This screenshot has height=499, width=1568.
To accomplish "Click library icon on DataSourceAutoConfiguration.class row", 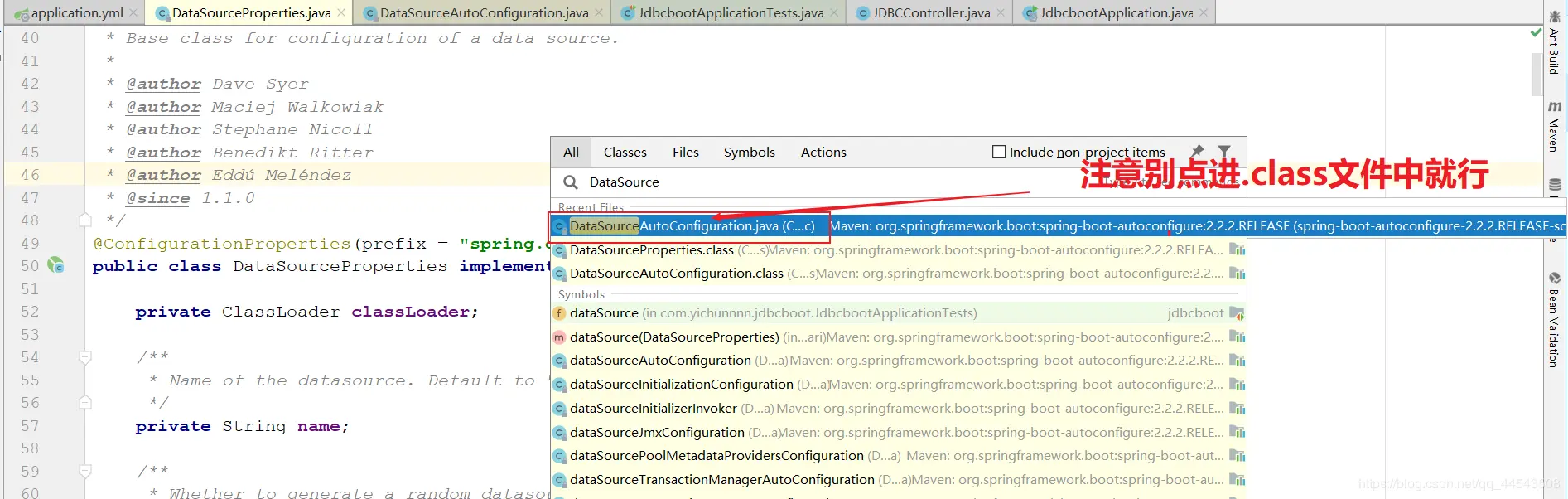I will coord(1237,273).
